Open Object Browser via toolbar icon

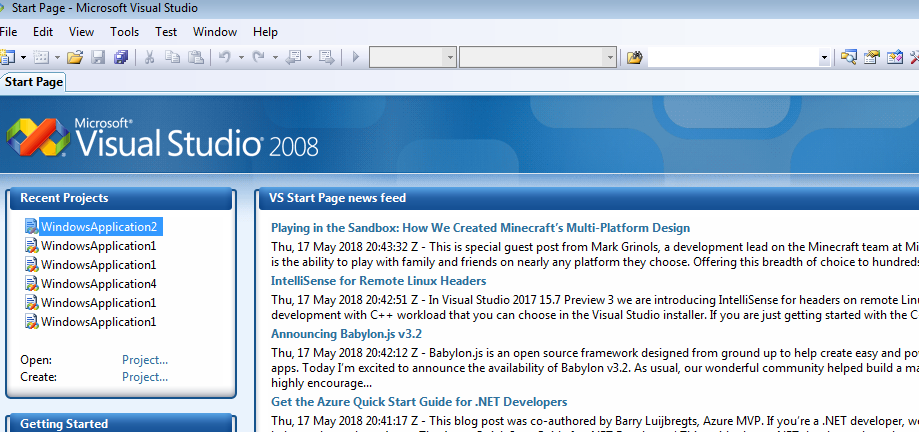(x=894, y=57)
